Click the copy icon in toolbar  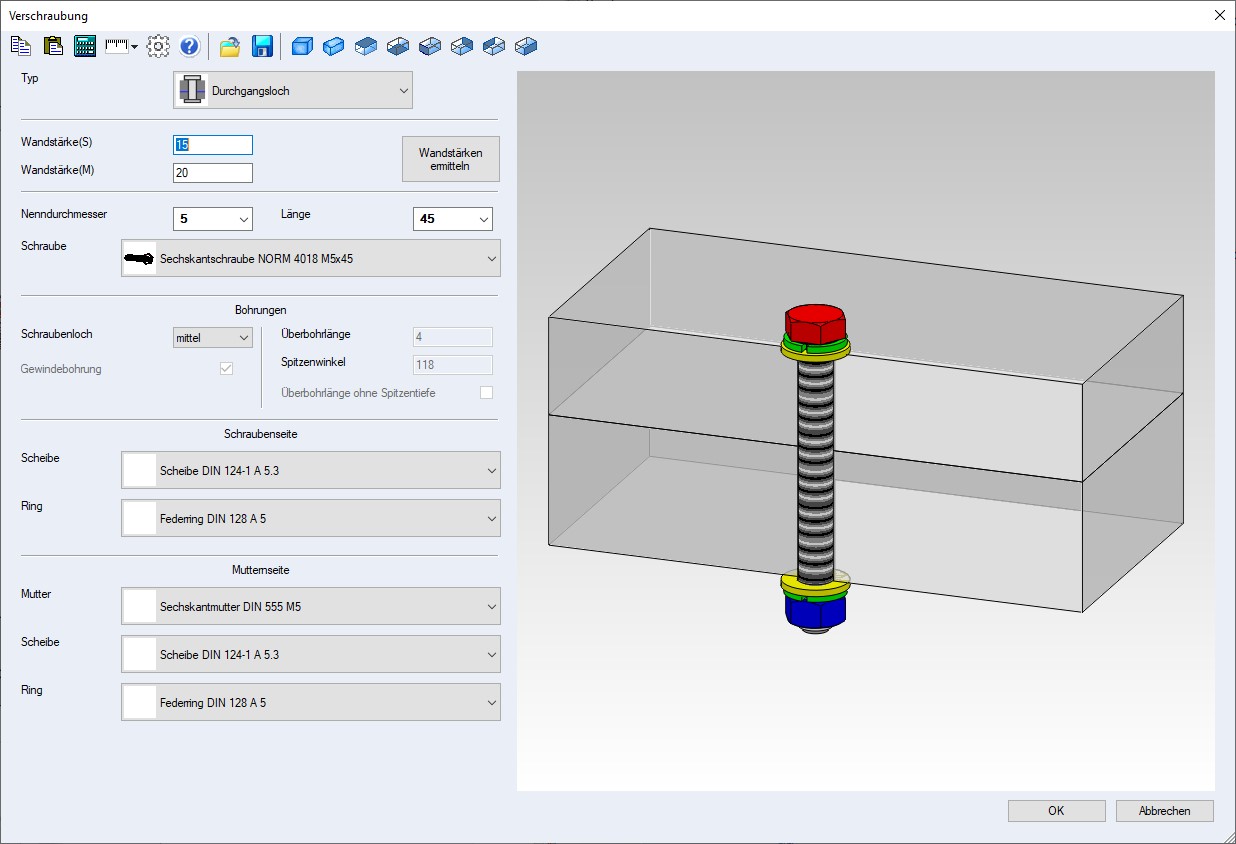(x=21, y=46)
